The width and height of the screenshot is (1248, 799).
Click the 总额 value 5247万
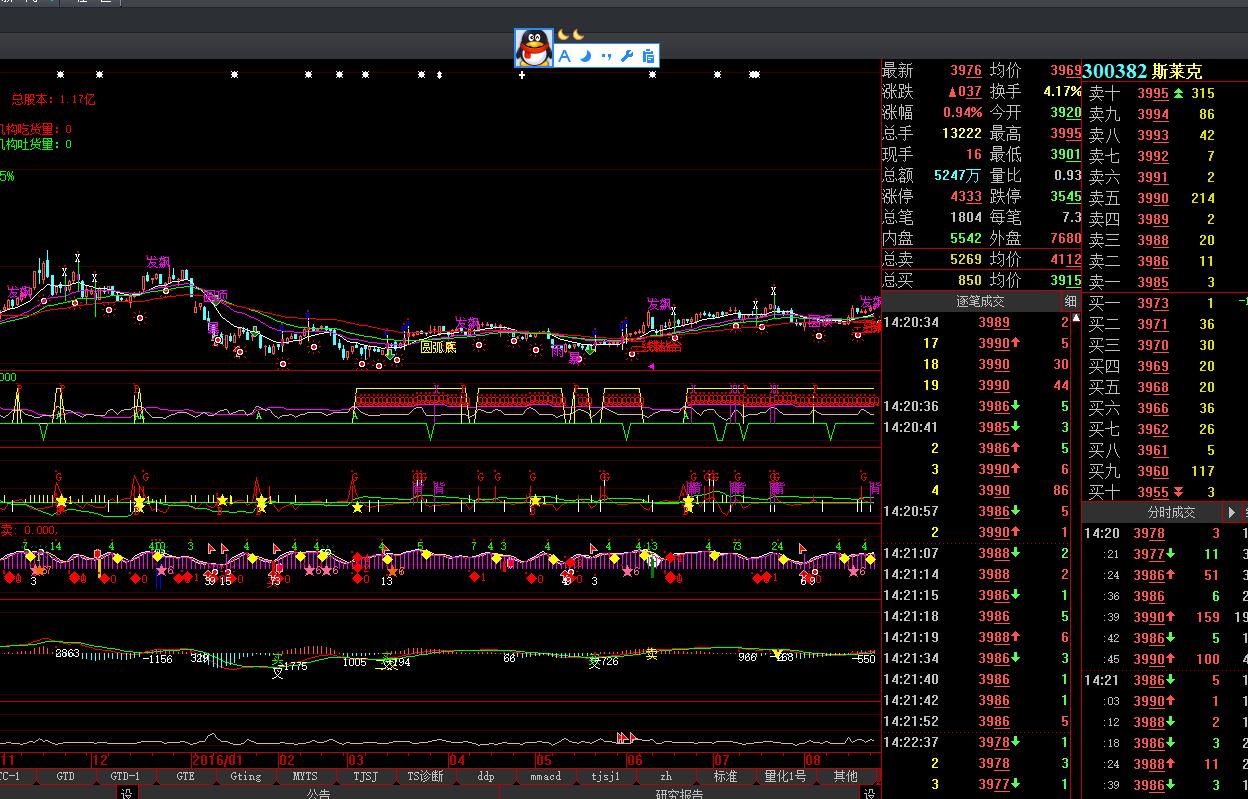pos(957,175)
